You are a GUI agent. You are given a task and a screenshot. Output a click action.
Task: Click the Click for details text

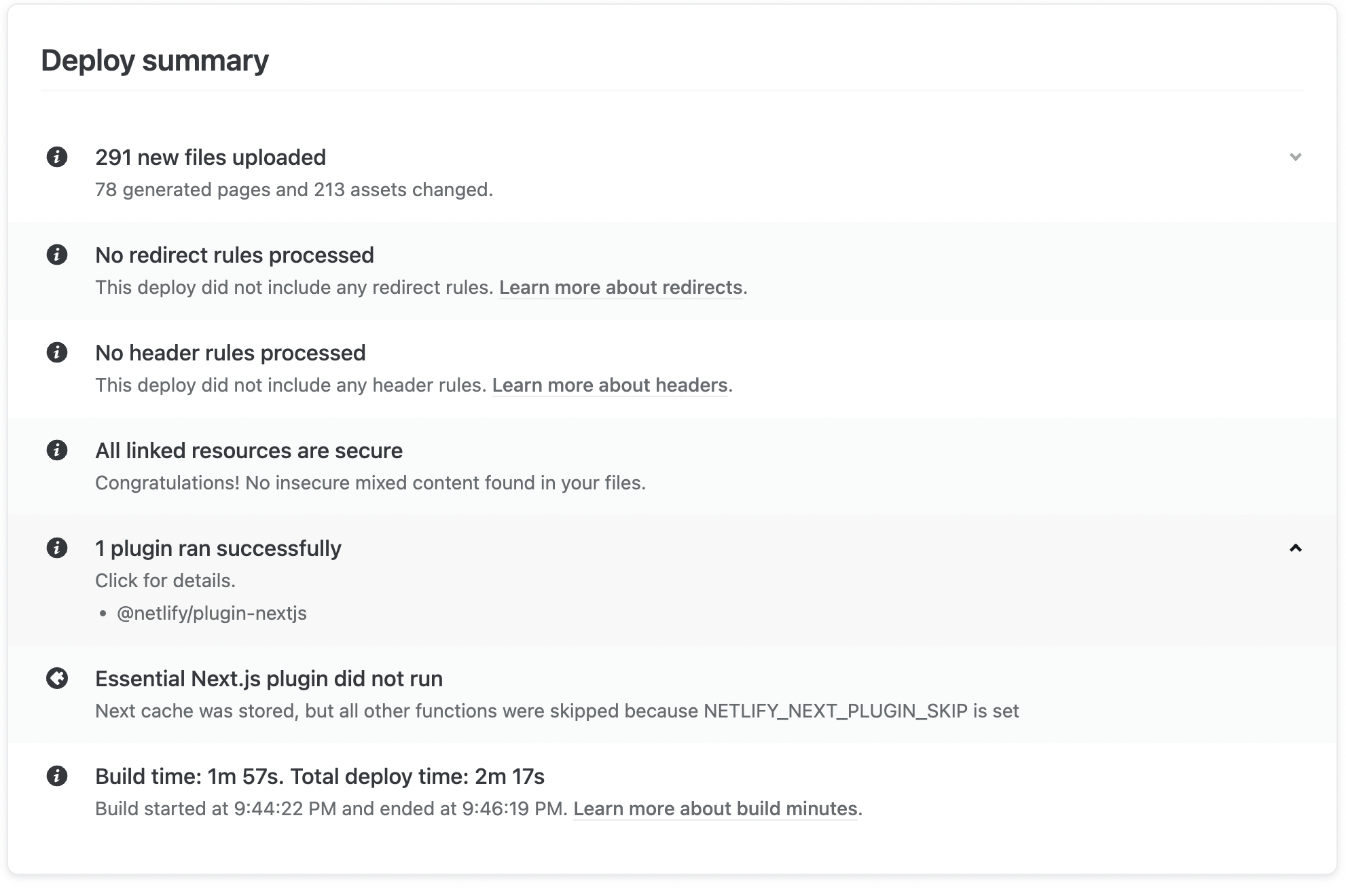pos(165,580)
